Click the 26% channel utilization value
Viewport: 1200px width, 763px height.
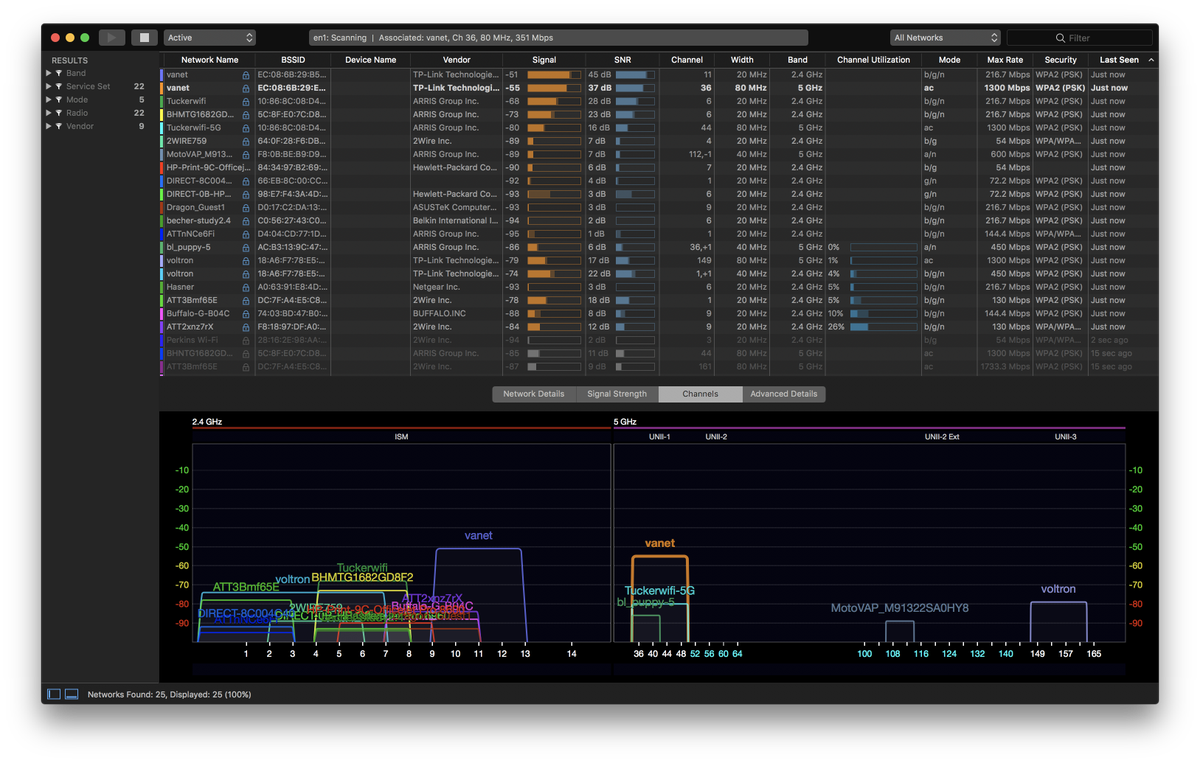tap(836, 326)
